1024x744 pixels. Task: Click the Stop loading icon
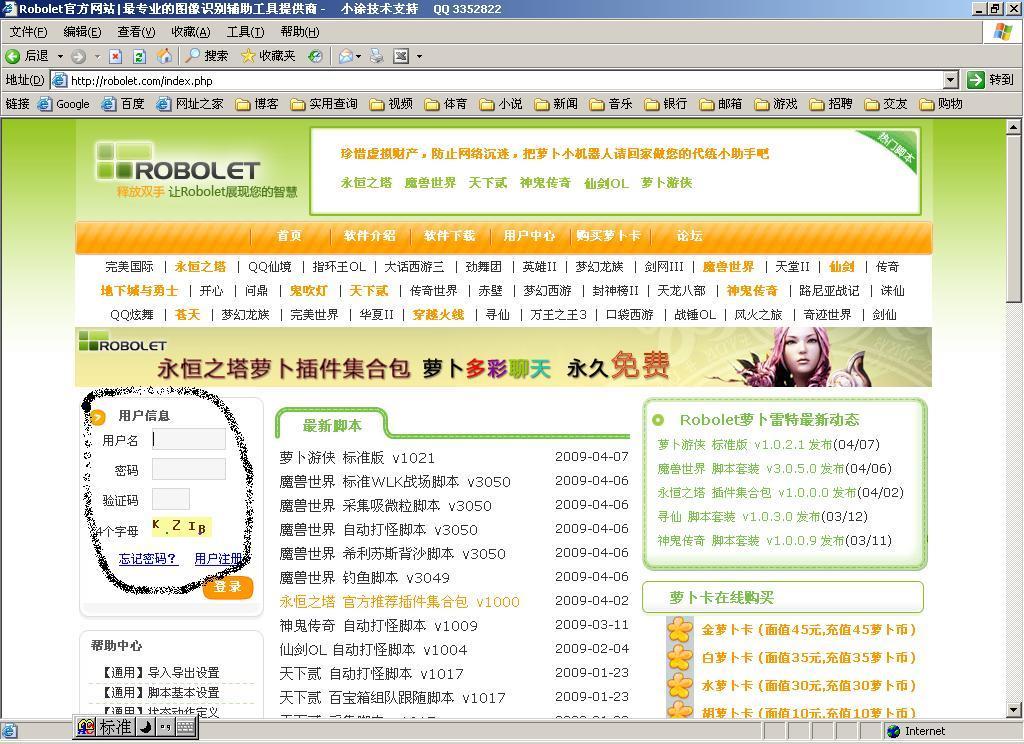(x=116, y=56)
